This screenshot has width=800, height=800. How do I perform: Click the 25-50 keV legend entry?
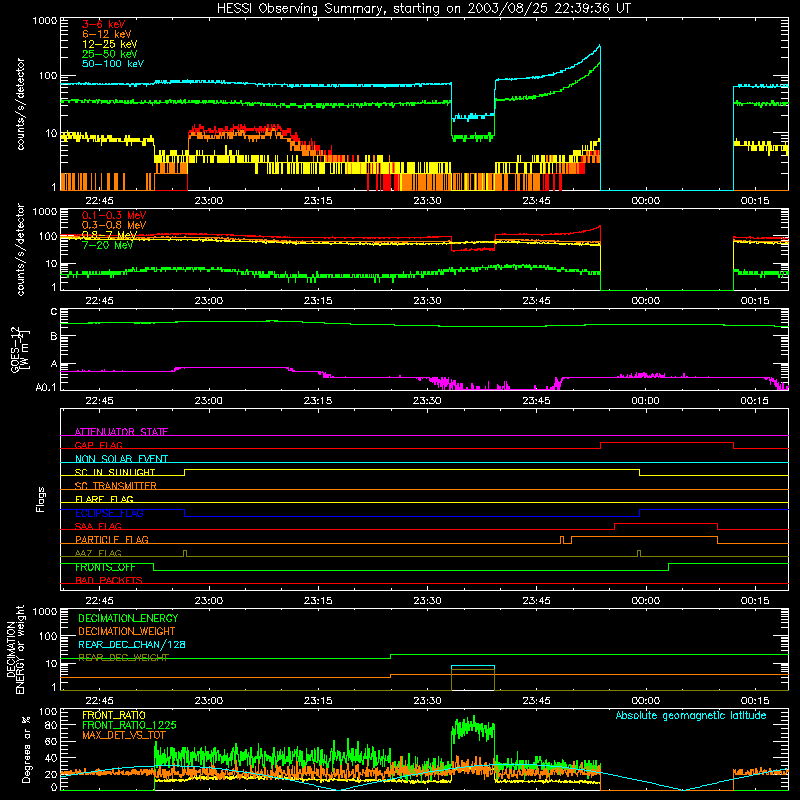coord(110,54)
